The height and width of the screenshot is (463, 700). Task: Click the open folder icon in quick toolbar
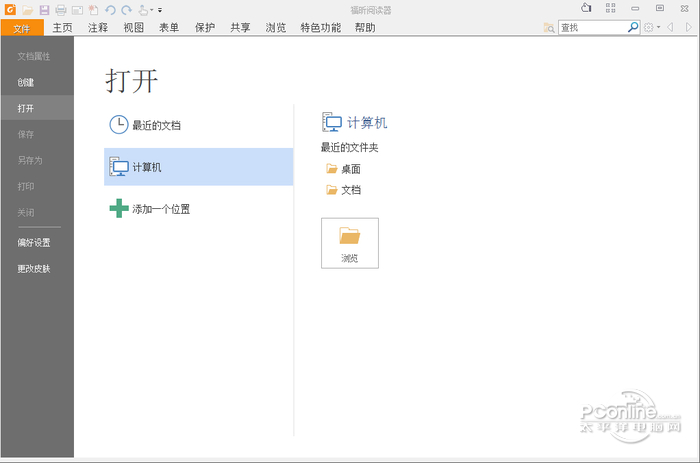(x=27, y=10)
